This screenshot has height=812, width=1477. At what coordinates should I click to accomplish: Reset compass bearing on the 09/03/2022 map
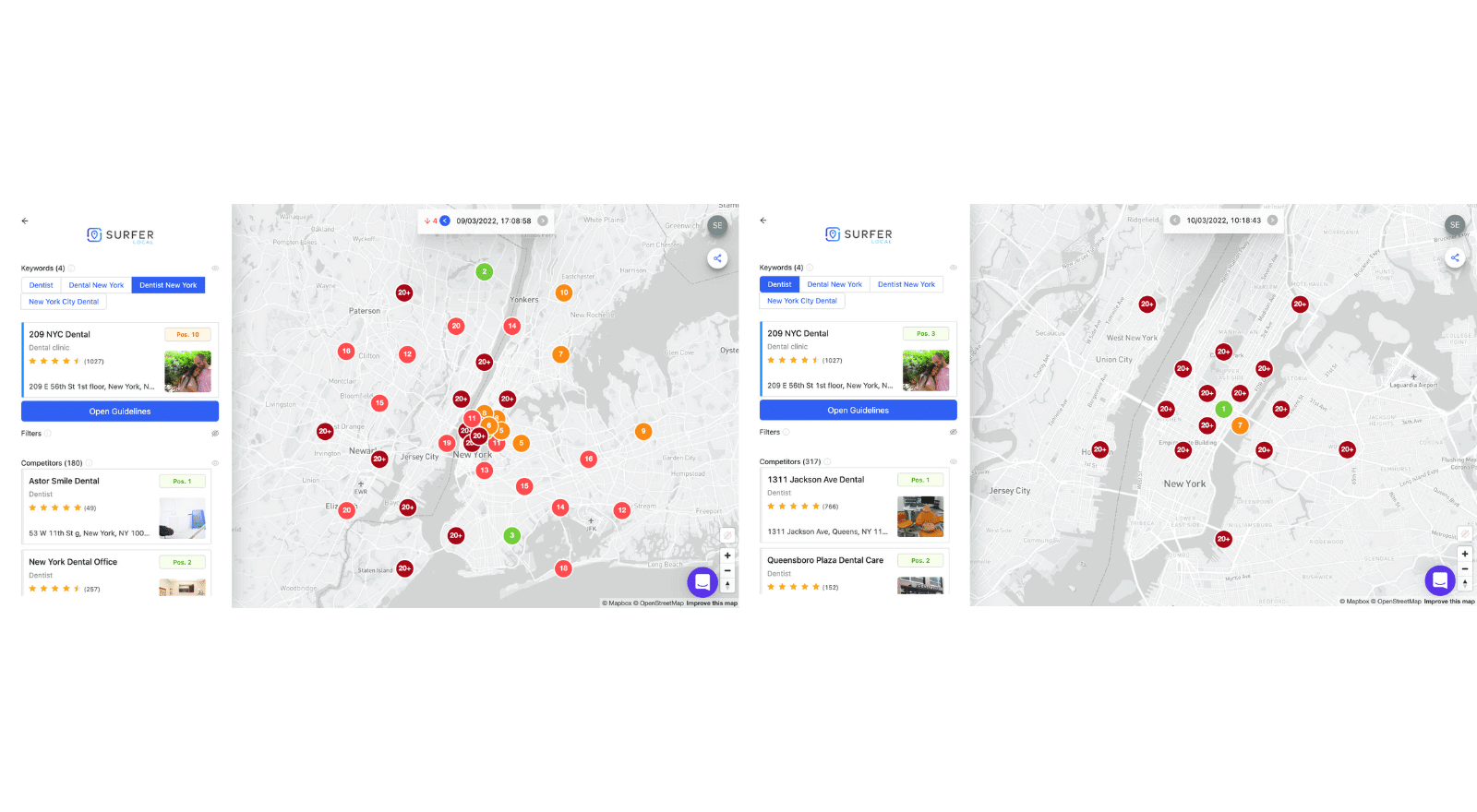click(727, 585)
